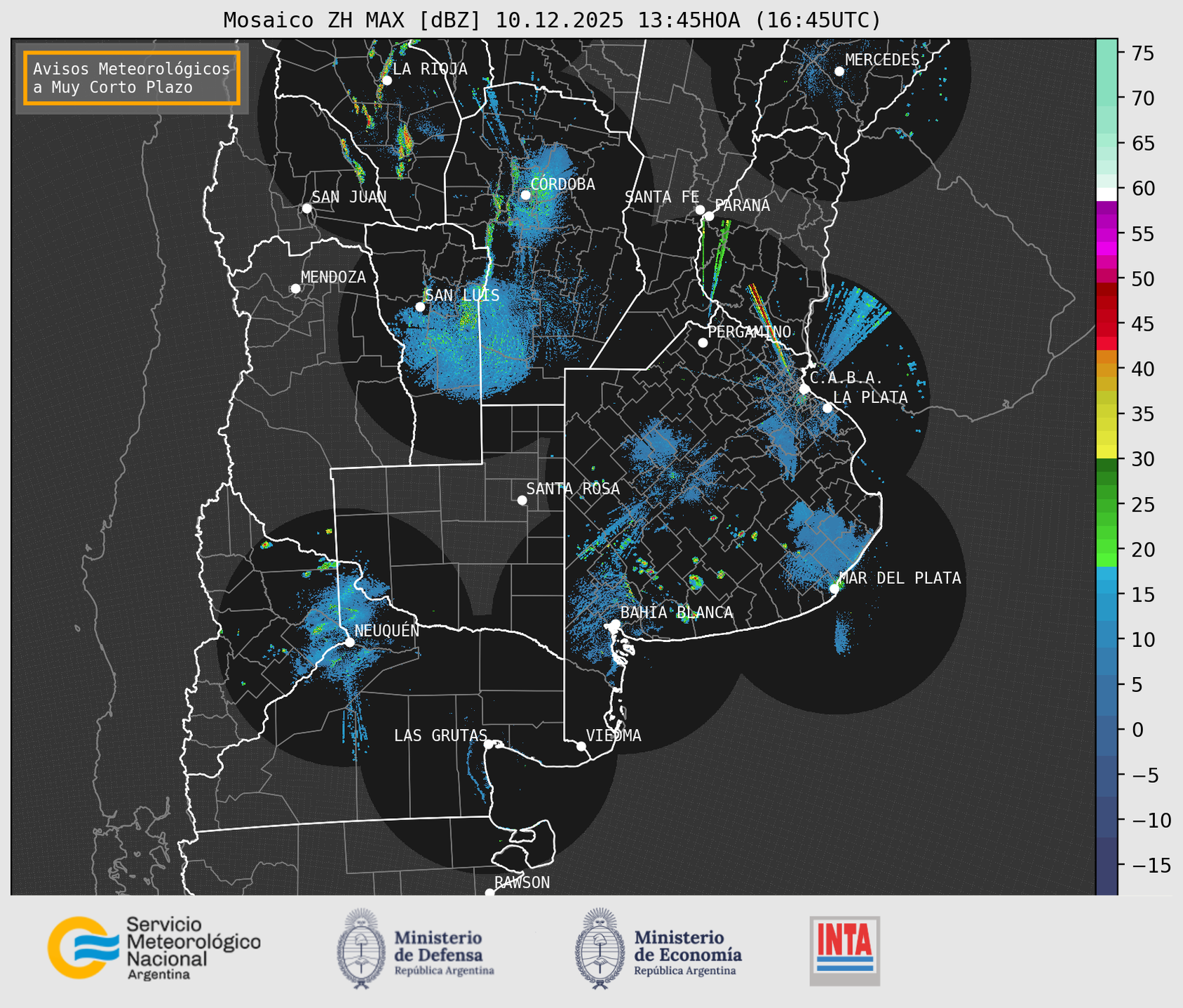Screen dimensions: 1183x1008
Task: Click the 0 colorbar tick label
Action: 1137,730
